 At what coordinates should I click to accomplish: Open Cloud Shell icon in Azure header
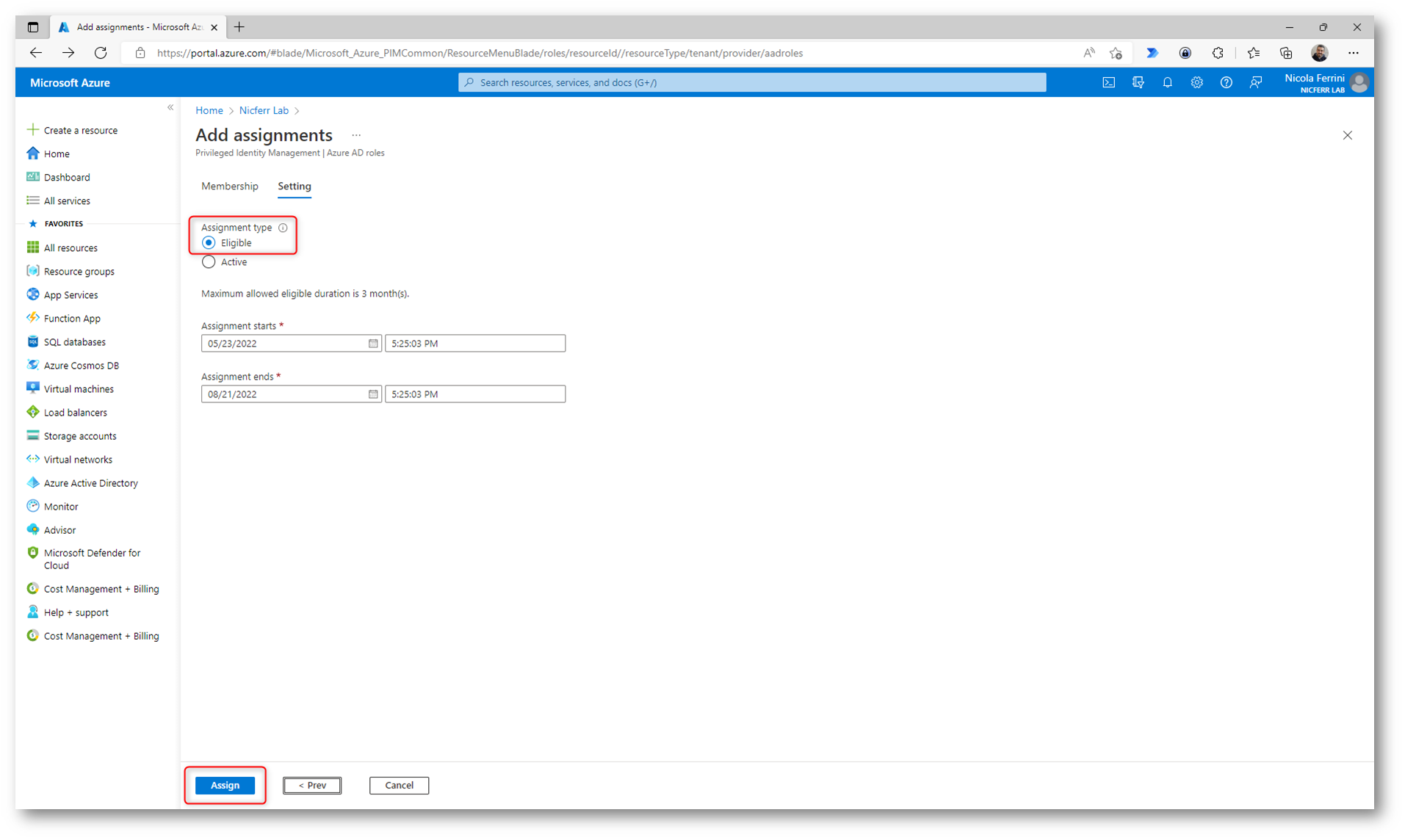pyautogui.click(x=1108, y=82)
